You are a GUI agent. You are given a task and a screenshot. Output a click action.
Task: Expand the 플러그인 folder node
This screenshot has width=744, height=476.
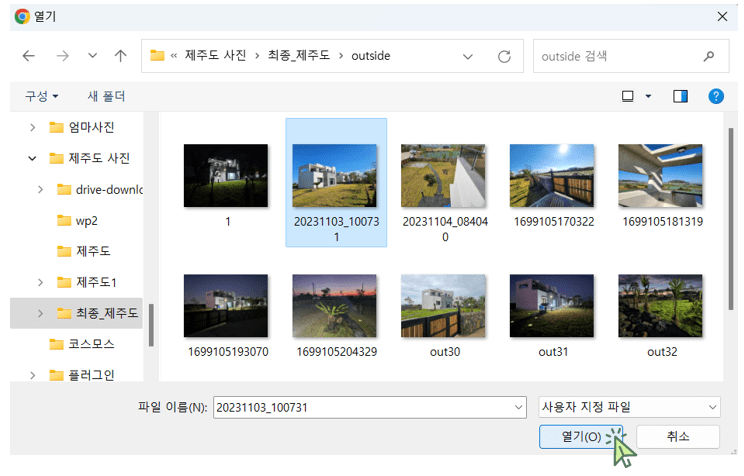coord(32,375)
